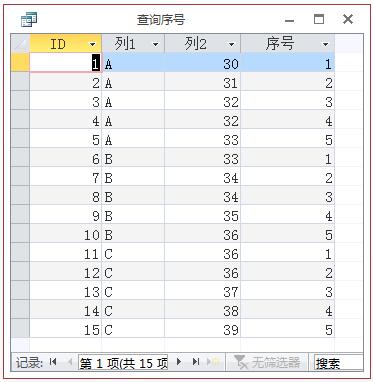Open the 列1 column filter dropdown
Viewport: 373px width, 382px height.
[x=155, y=44]
